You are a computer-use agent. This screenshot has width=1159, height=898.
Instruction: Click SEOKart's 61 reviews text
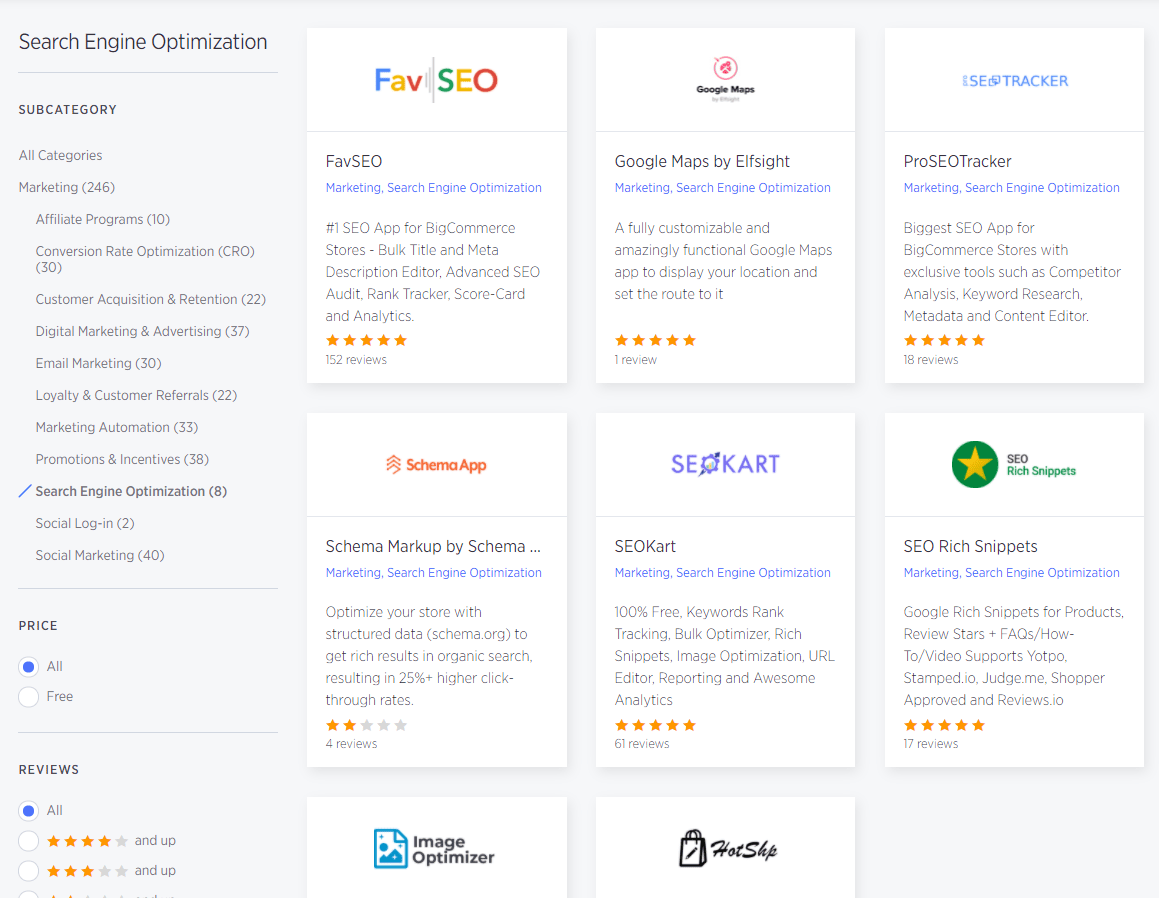(642, 744)
